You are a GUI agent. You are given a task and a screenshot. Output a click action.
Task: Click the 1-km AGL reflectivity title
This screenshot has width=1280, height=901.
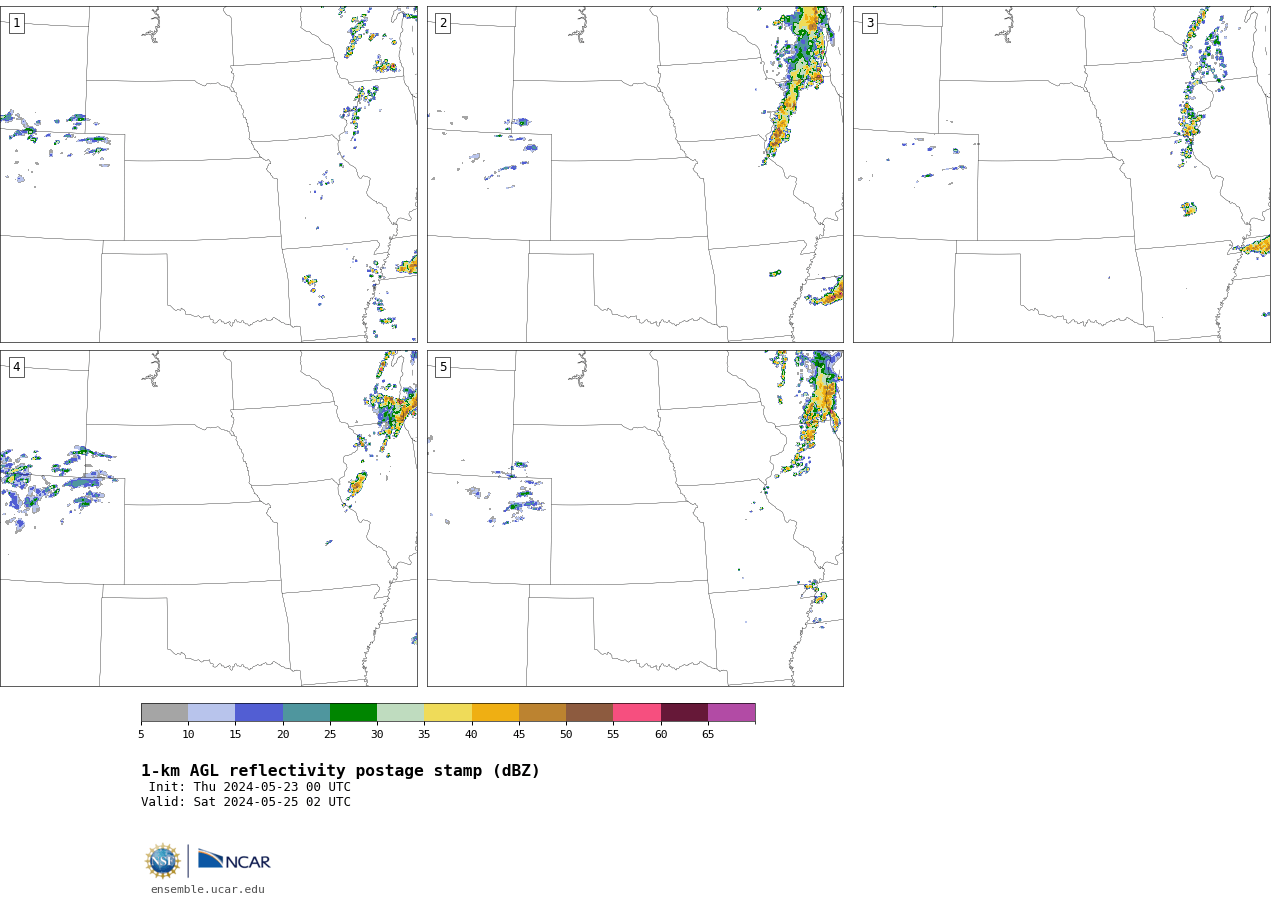[x=340, y=771]
